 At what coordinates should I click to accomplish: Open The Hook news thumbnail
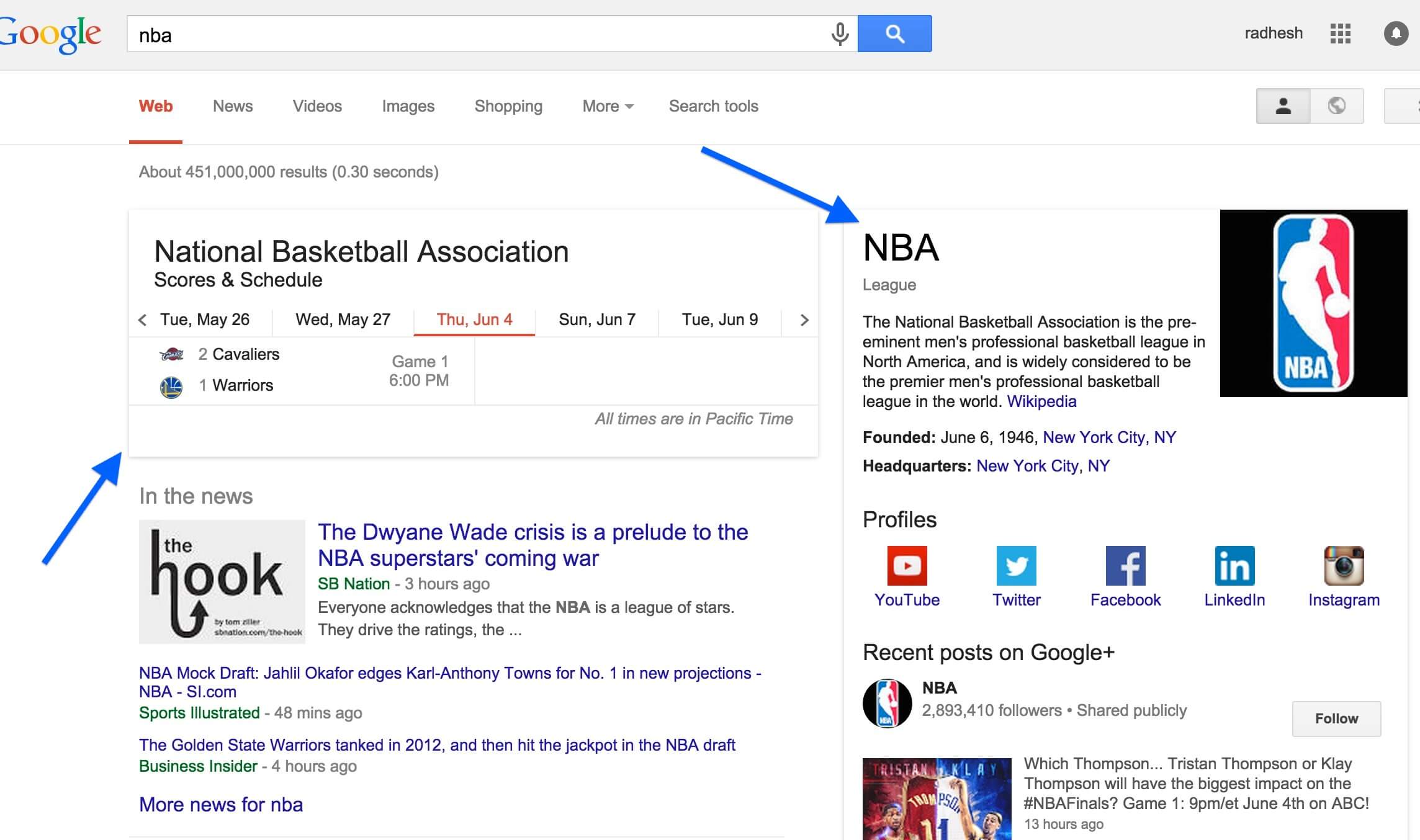click(222, 581)
